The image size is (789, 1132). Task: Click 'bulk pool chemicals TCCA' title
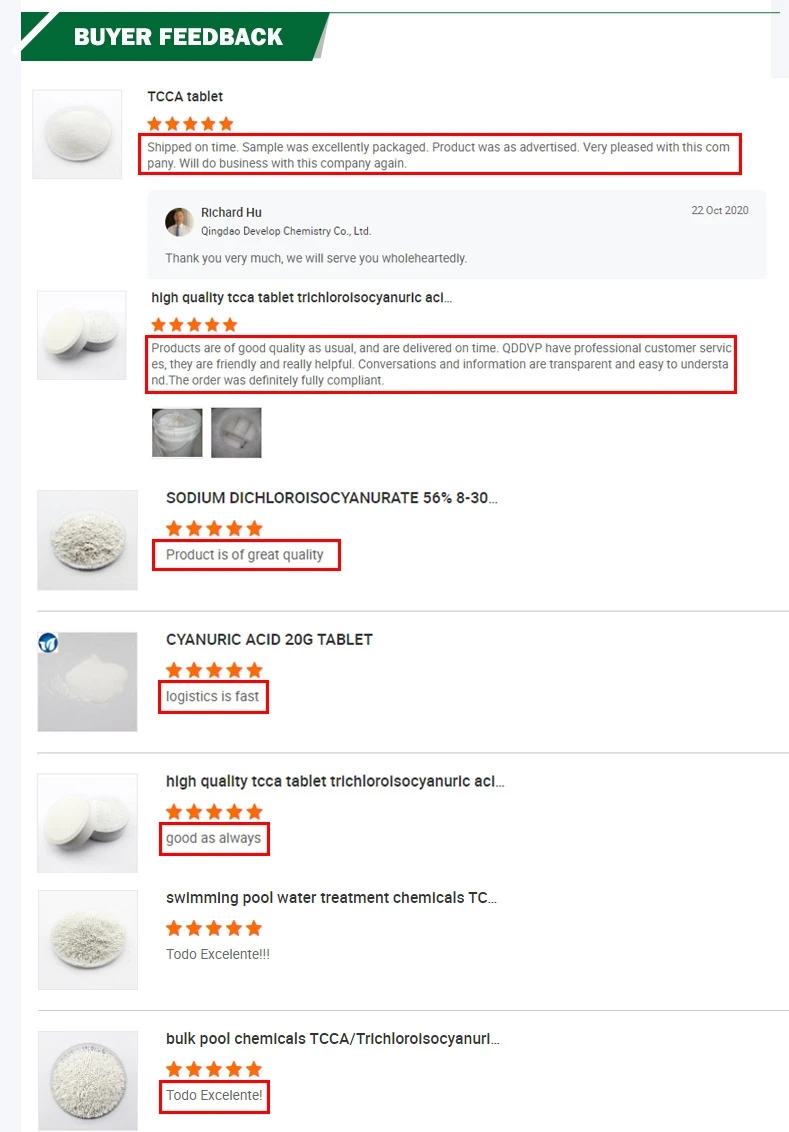(x=333, y=1039)
